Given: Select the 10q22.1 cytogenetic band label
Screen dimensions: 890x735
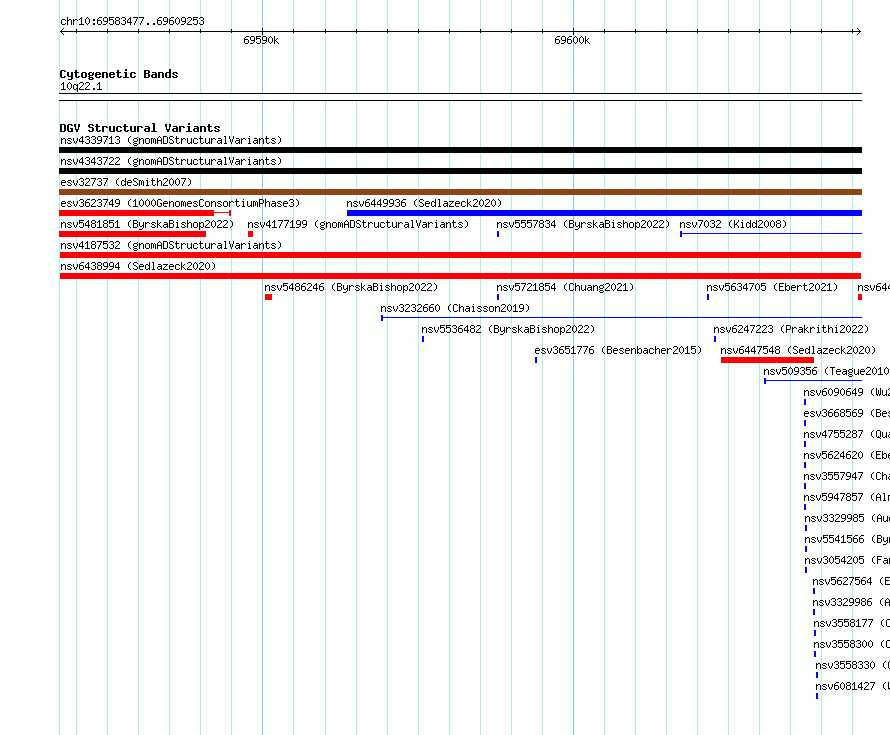Looking at the screenshot, I should 81,86.
